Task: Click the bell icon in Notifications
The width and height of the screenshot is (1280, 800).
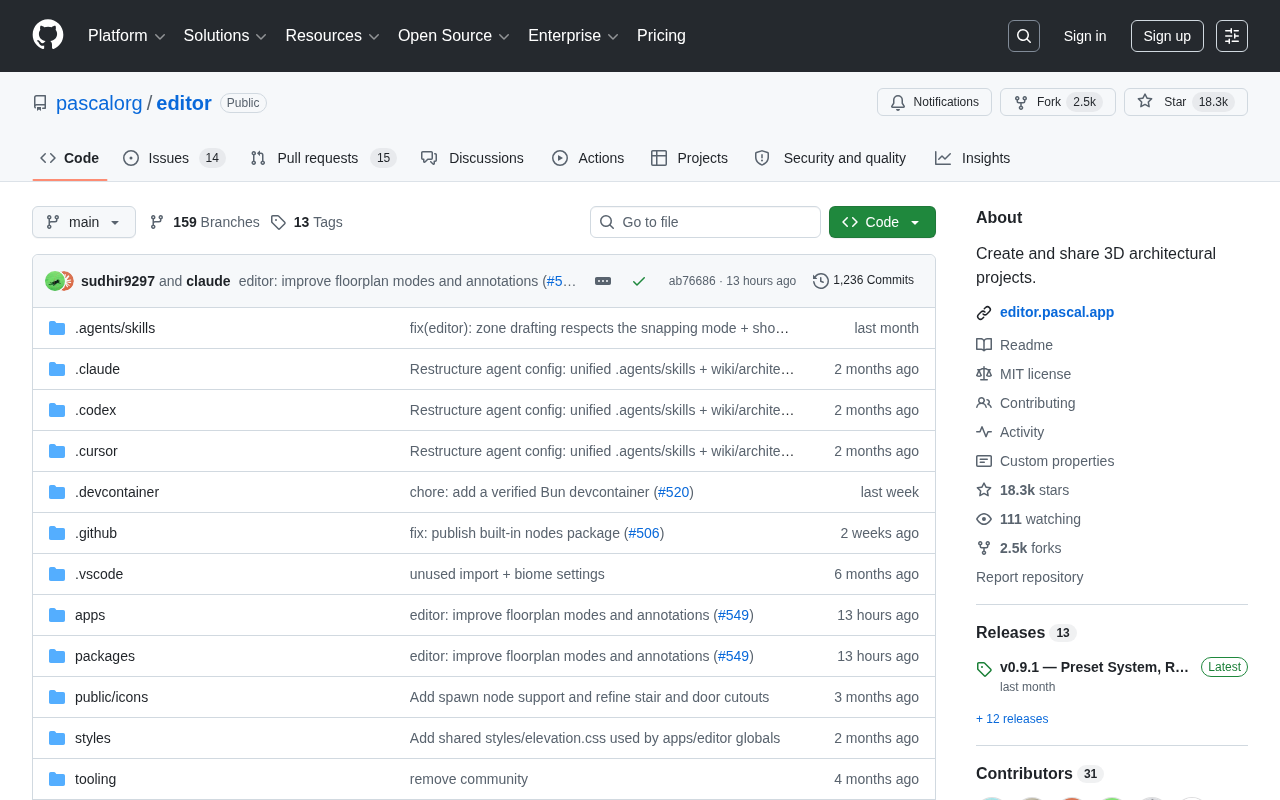Action: (898, 102)
